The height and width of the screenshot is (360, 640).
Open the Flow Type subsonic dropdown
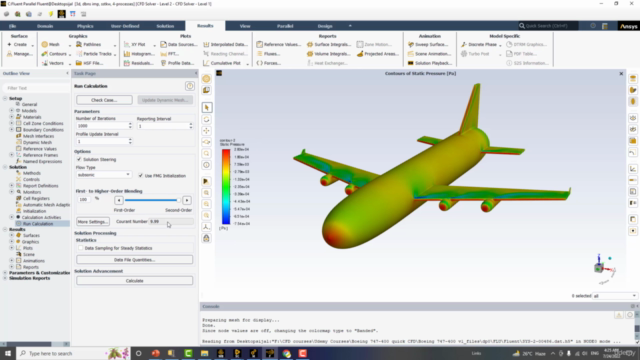pyautogui.click(x=103, y=175)
